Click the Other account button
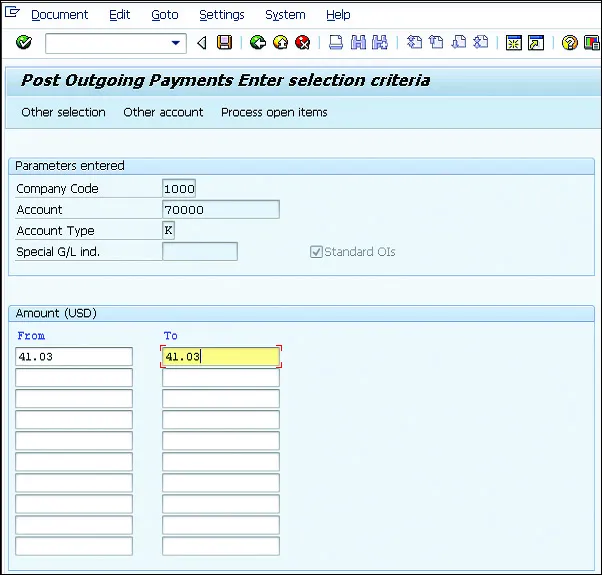Image resolution: width=602 pixels, height=575 pixels. point(163,112)
